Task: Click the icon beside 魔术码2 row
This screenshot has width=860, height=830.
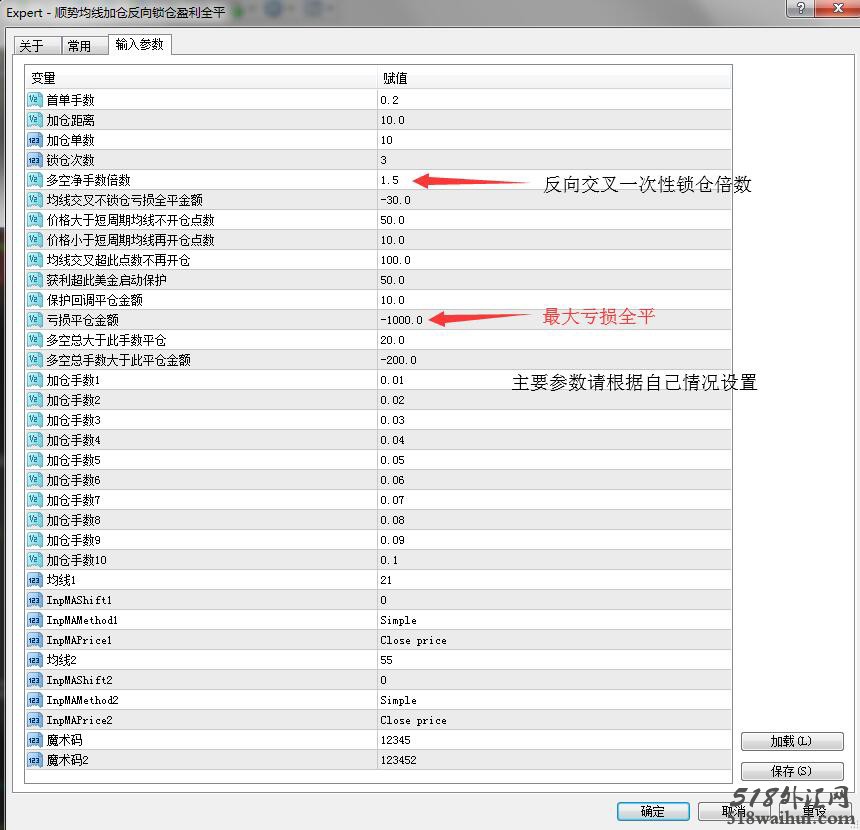Action: tap(34, 760)
